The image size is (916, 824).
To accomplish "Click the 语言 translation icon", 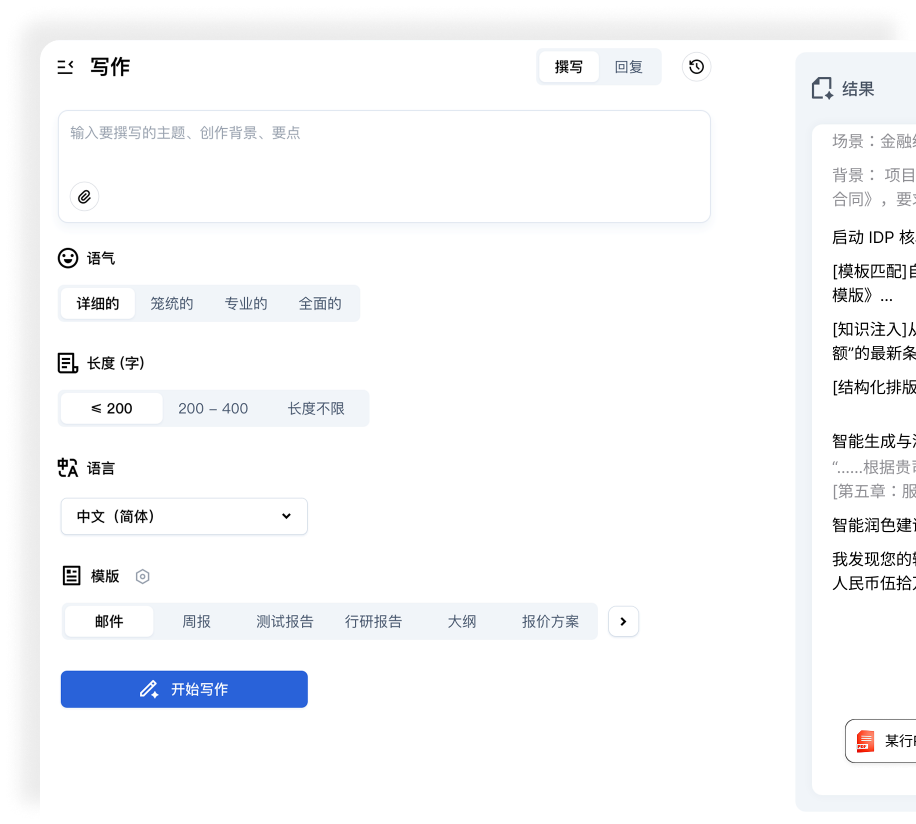I will [x=68, y=468].
